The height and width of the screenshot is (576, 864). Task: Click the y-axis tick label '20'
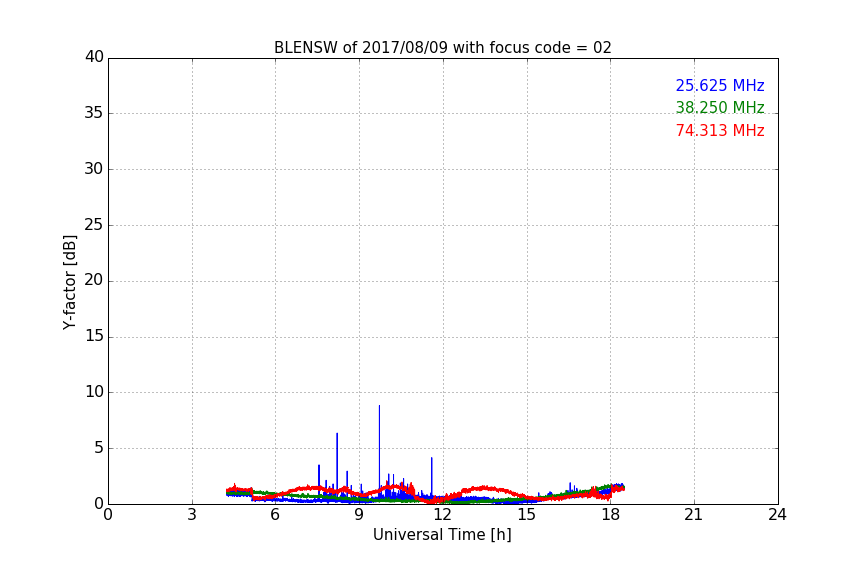tap(94, 280)
